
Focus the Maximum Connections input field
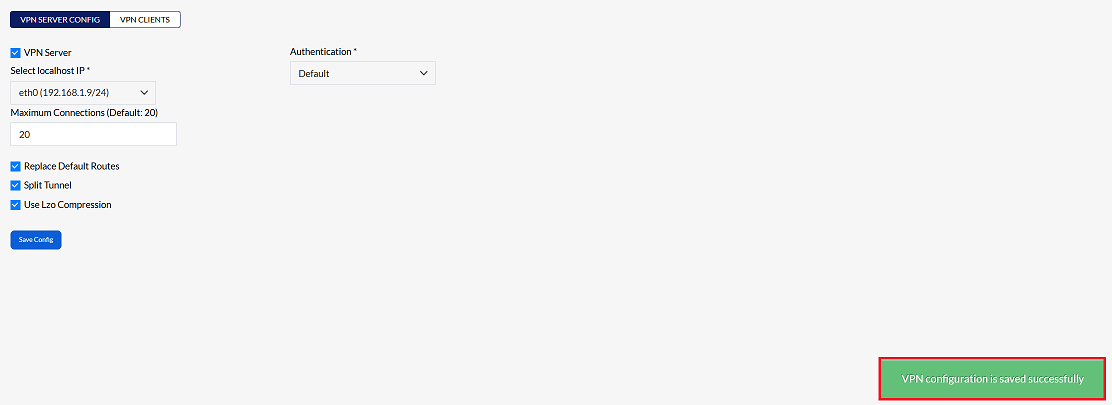click(94, 134)
